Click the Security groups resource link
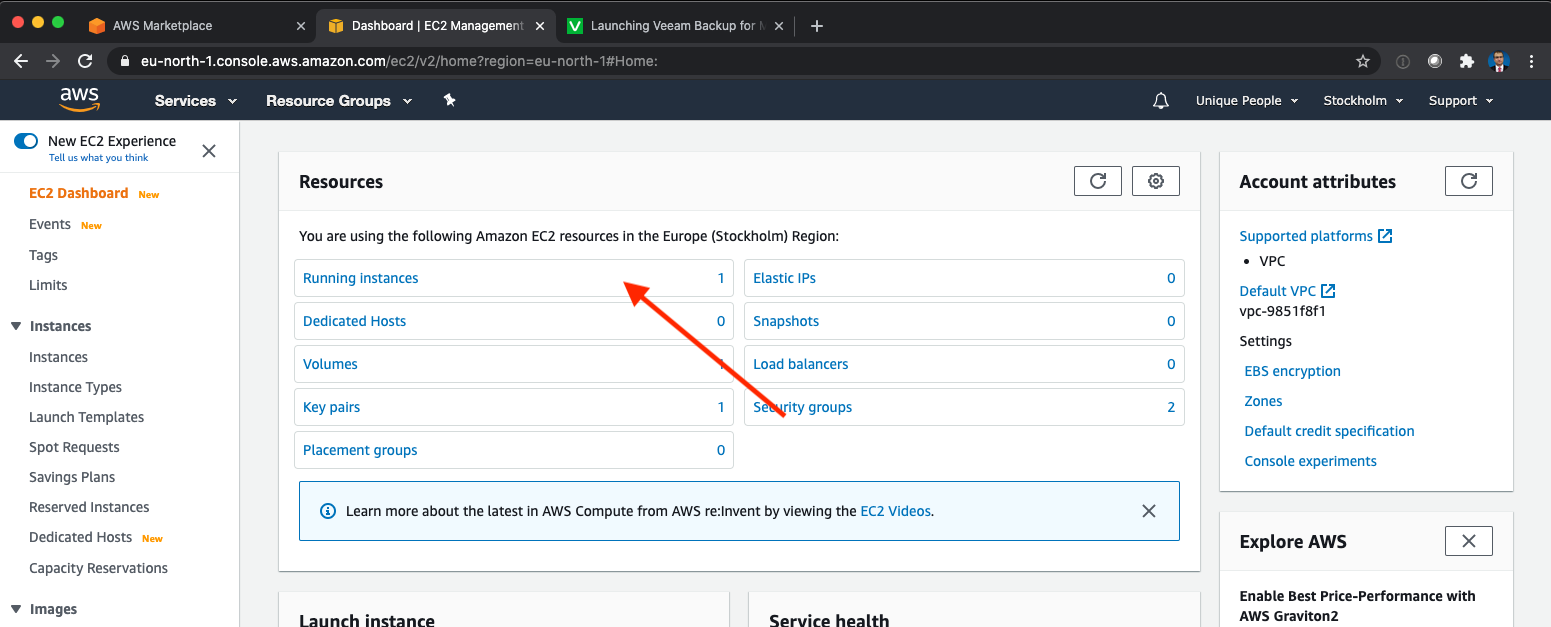1551x627 pixels. tap(803, 407)
